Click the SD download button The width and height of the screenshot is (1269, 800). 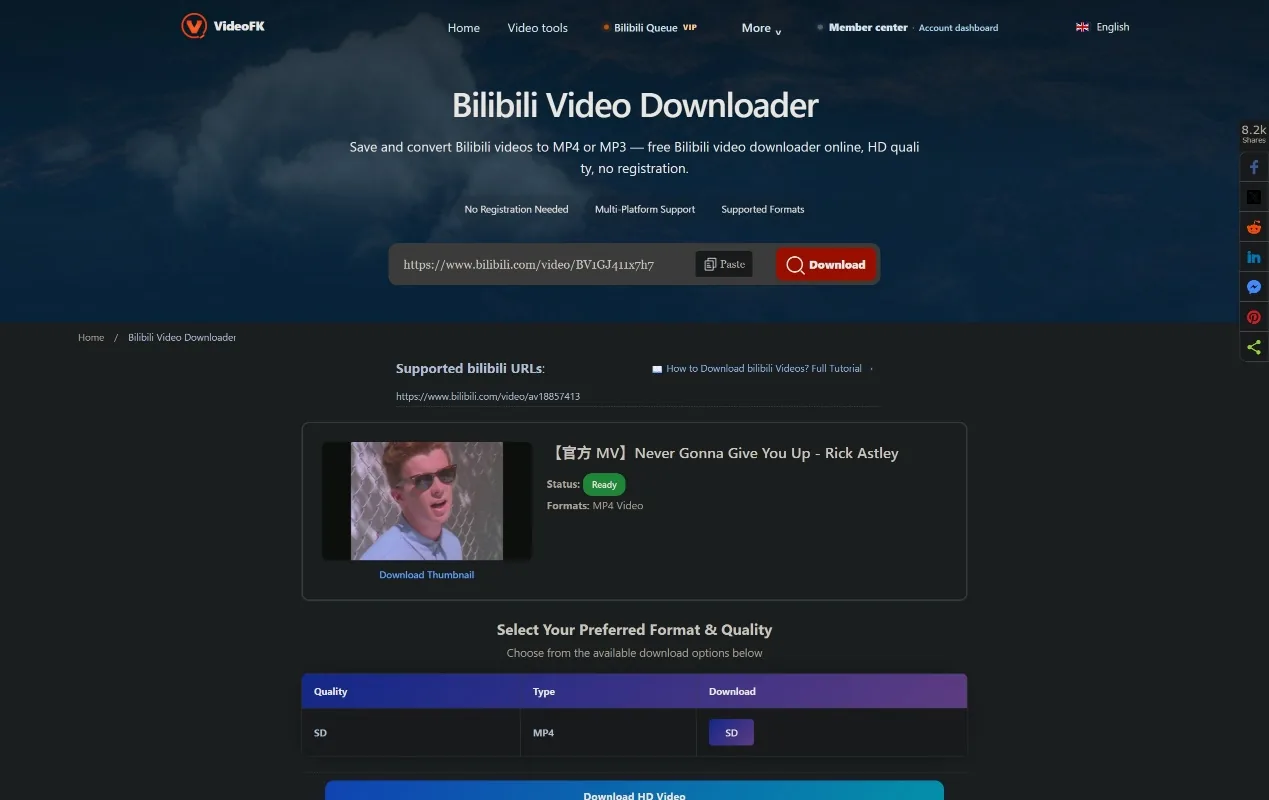731,733
